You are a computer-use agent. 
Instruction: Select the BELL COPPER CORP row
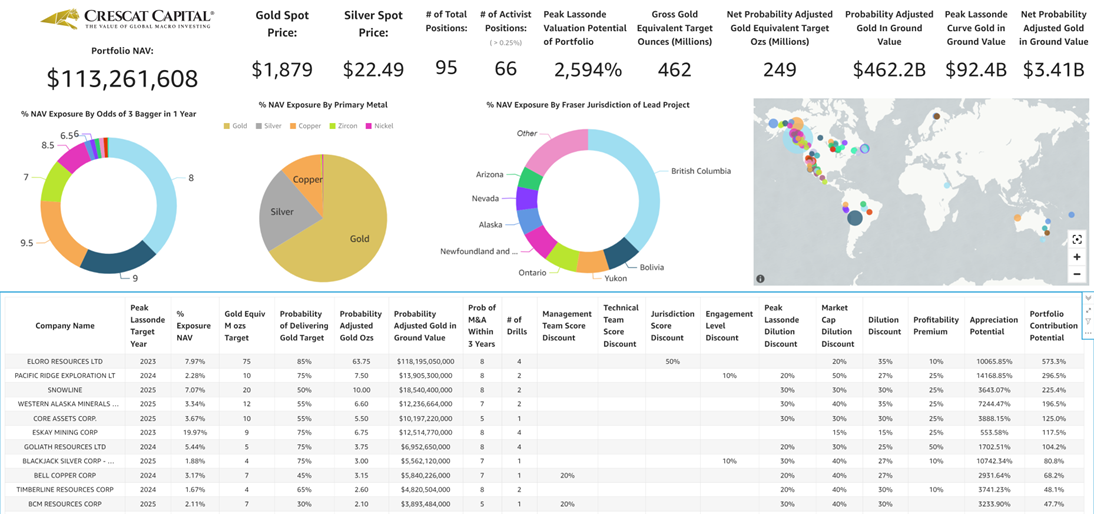pyautogui.click(x=544, y=475)
